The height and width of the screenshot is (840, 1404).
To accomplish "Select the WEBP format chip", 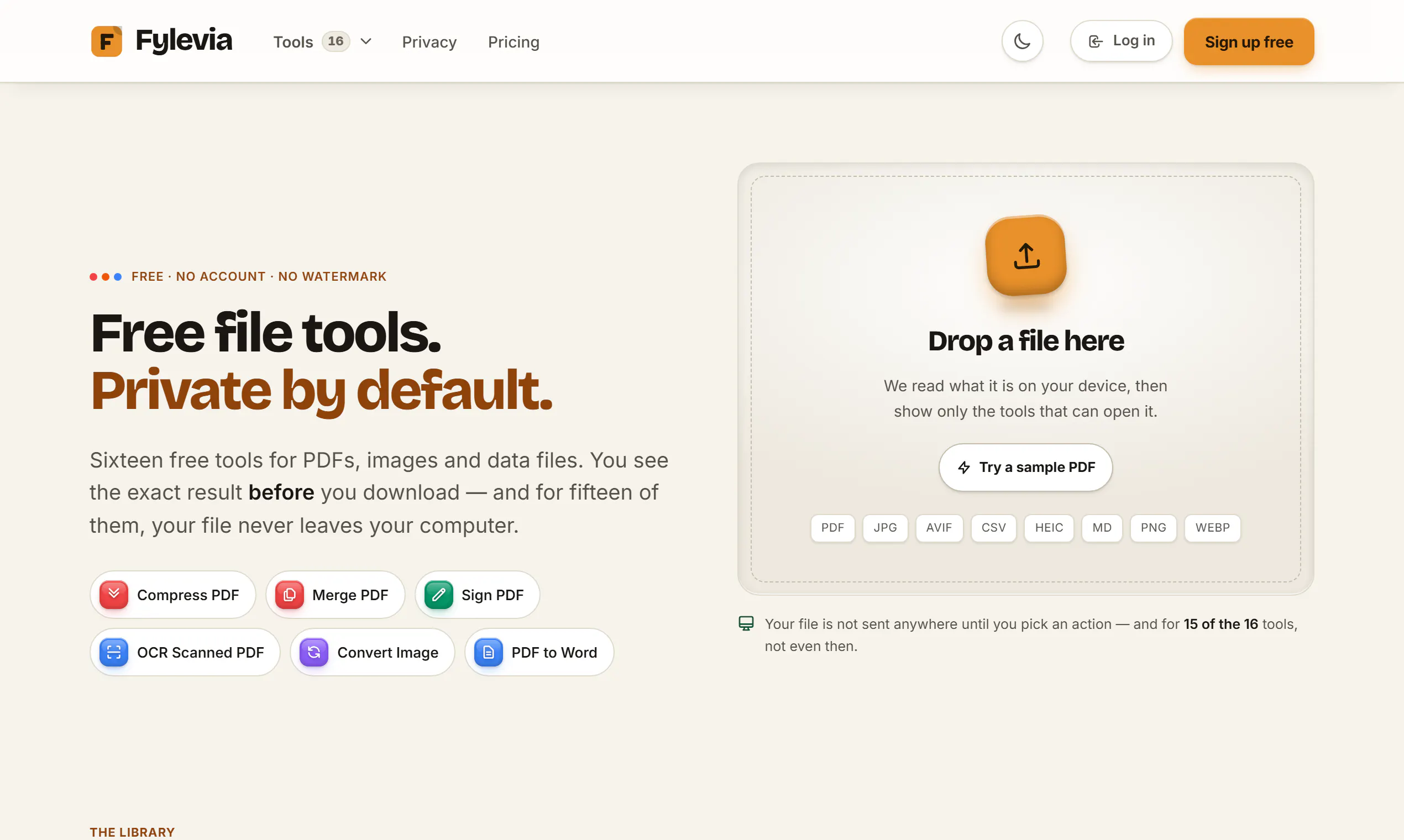I will tap(1212, 528).
